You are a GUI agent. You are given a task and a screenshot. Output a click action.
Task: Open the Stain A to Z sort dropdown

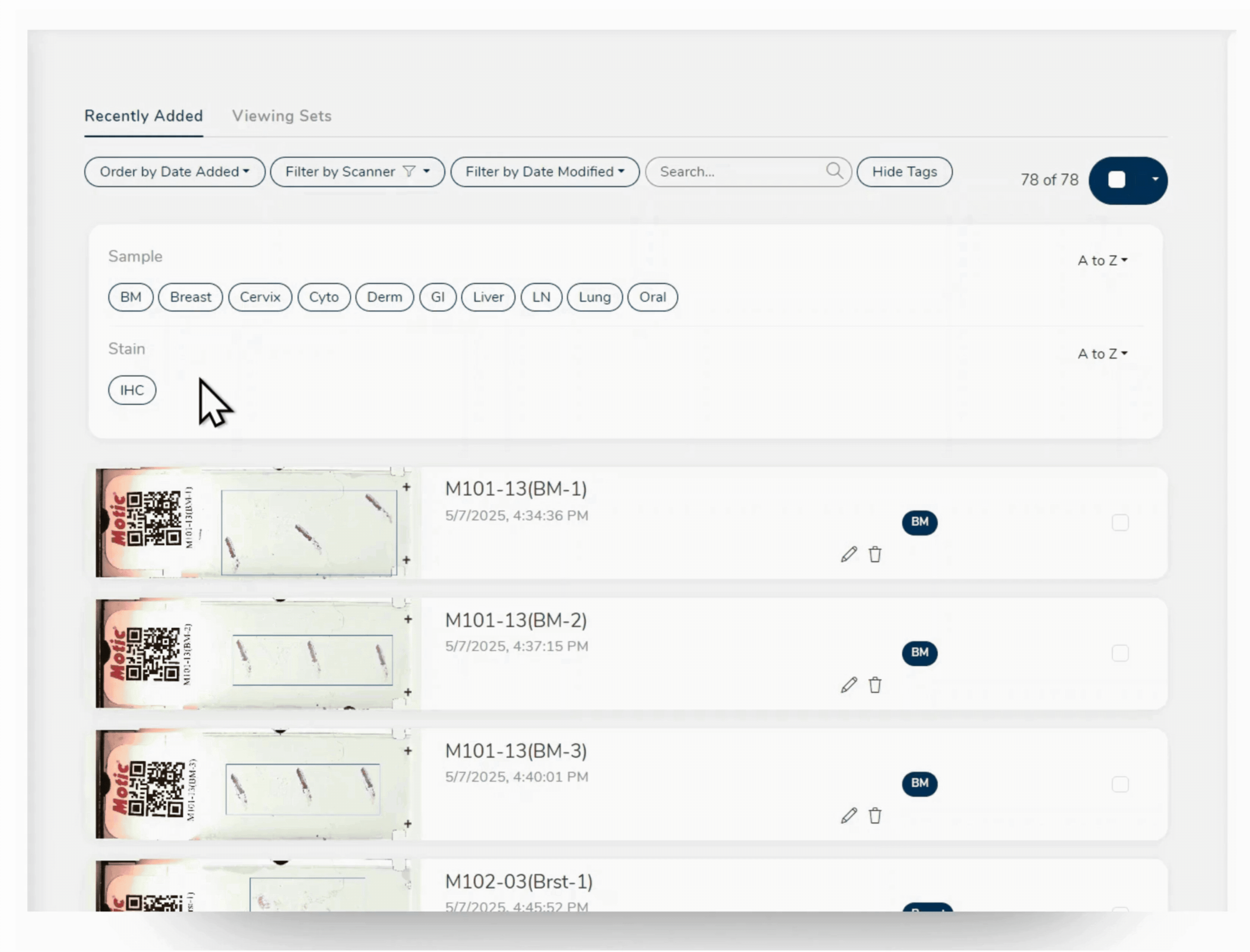coord(1102,354)
